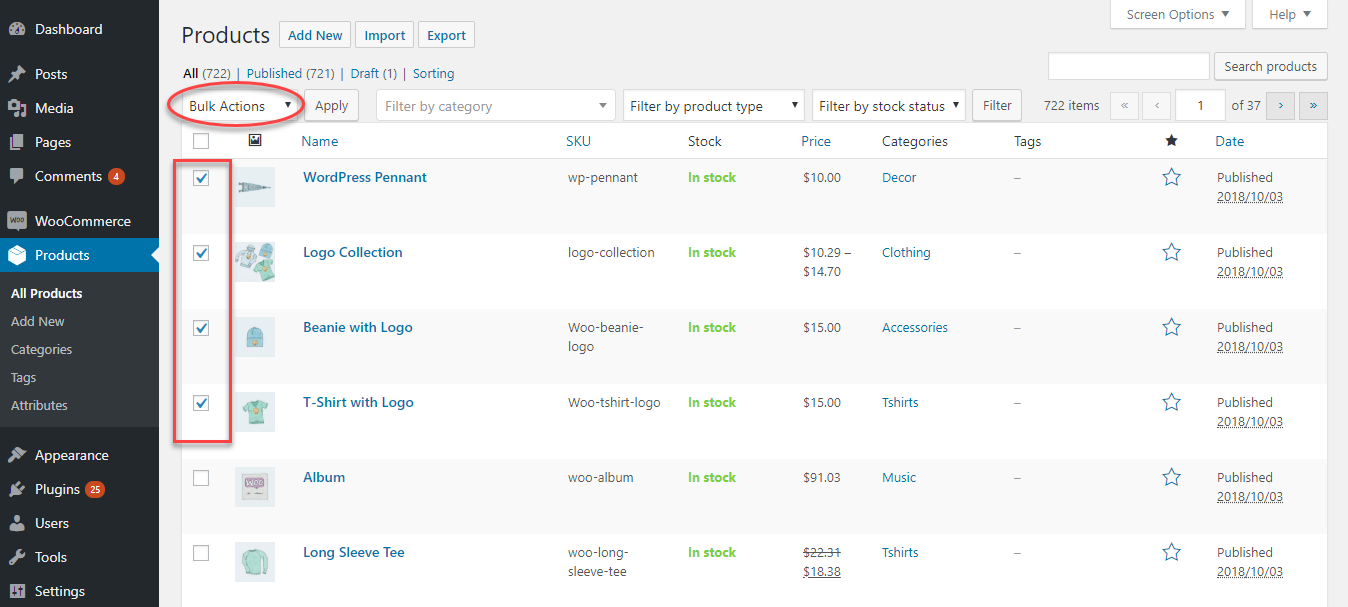Uncheck the Logo Collection checkbox

(x=201, y=253)
